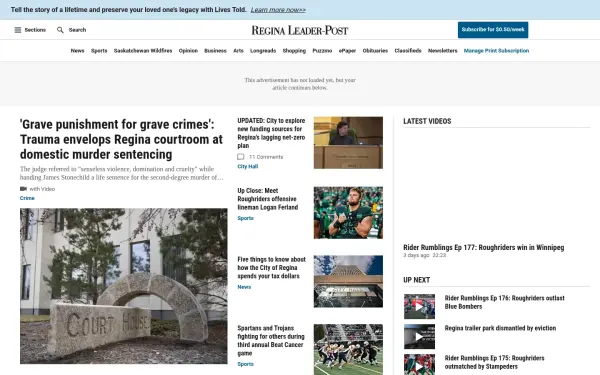
Task: Click the Crime category tag
Action: [27, 198]
